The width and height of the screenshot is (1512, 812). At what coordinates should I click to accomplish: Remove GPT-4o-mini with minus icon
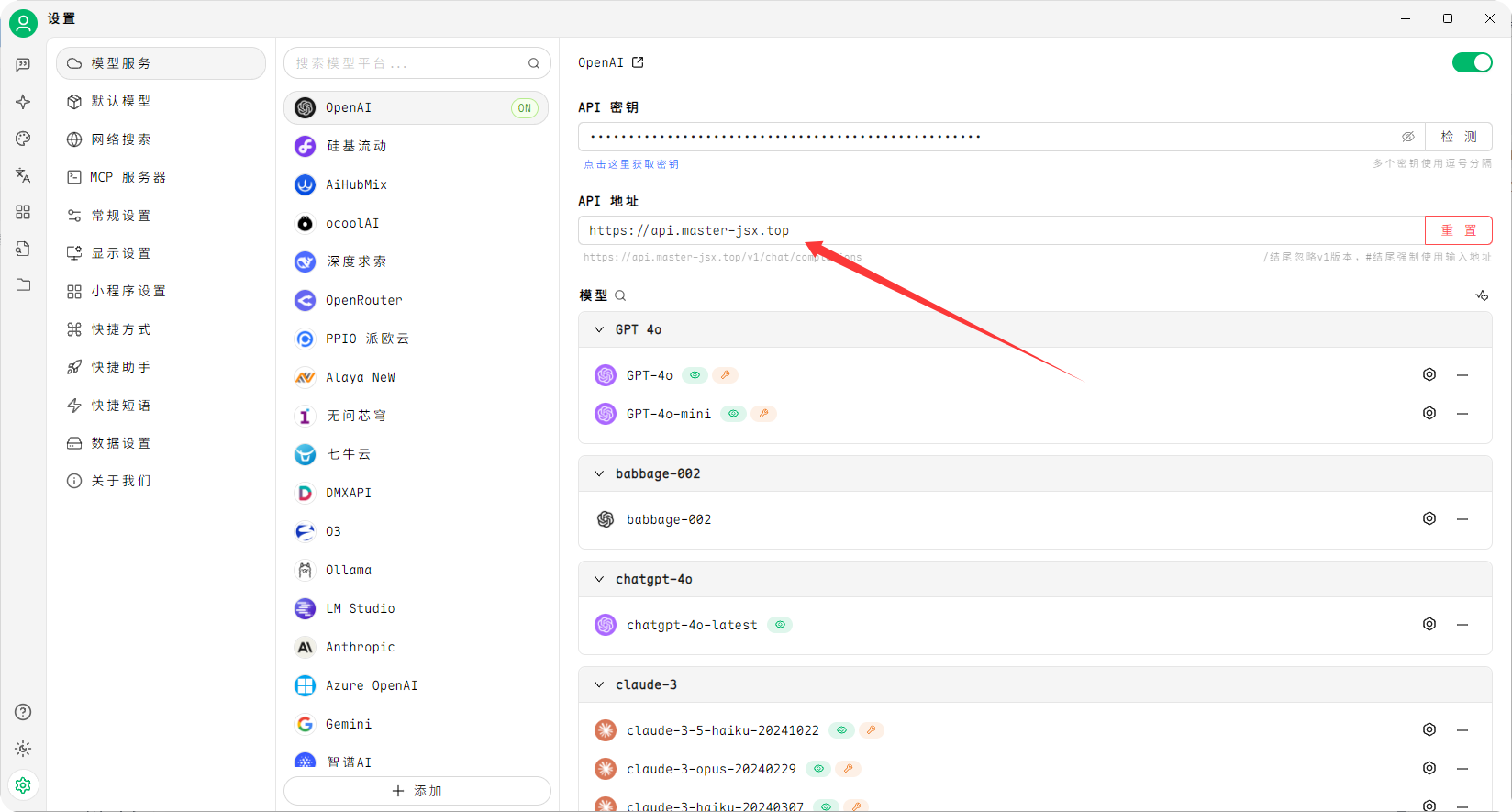coord(1462,413)
